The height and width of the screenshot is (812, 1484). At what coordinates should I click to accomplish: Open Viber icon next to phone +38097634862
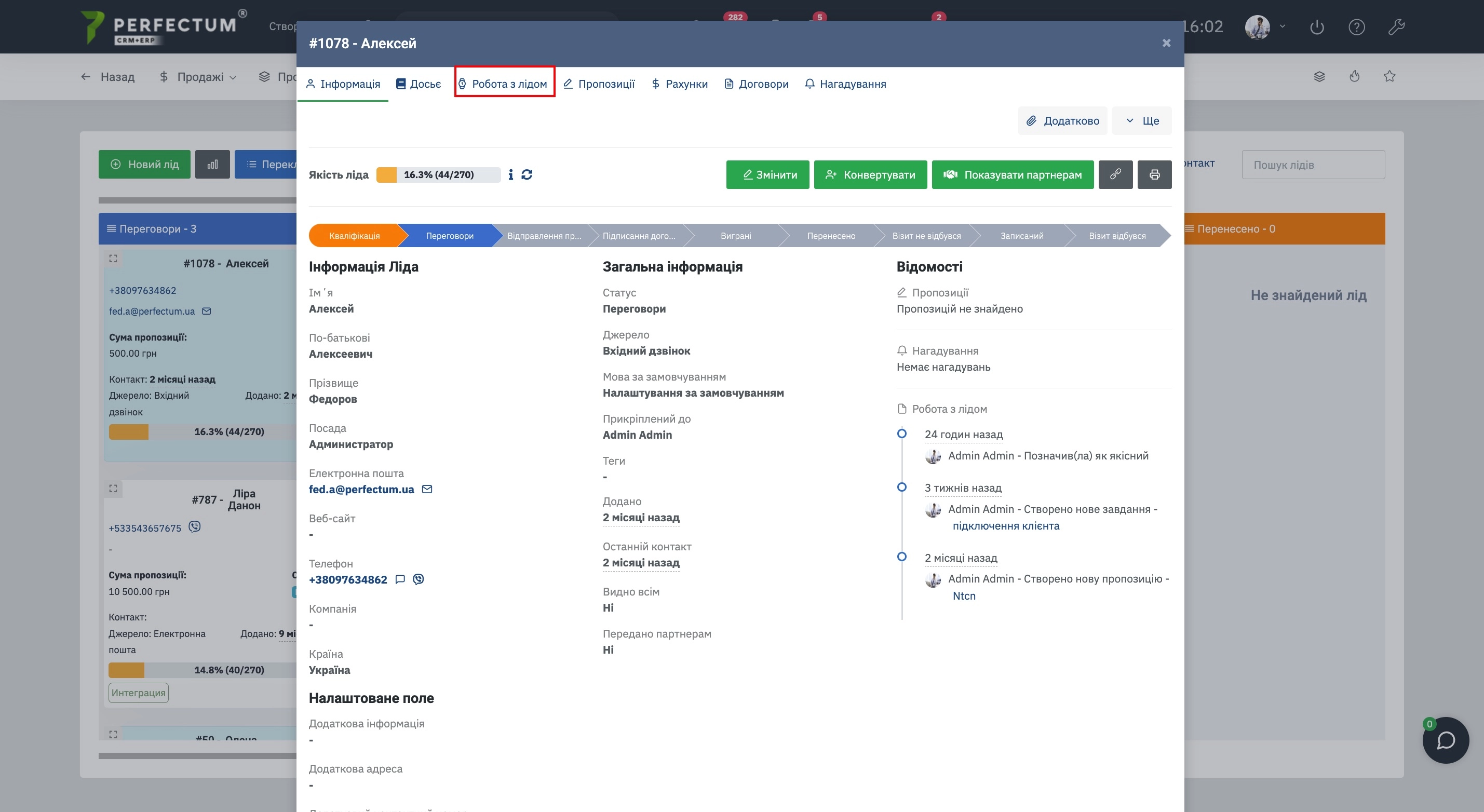(418, 579)
